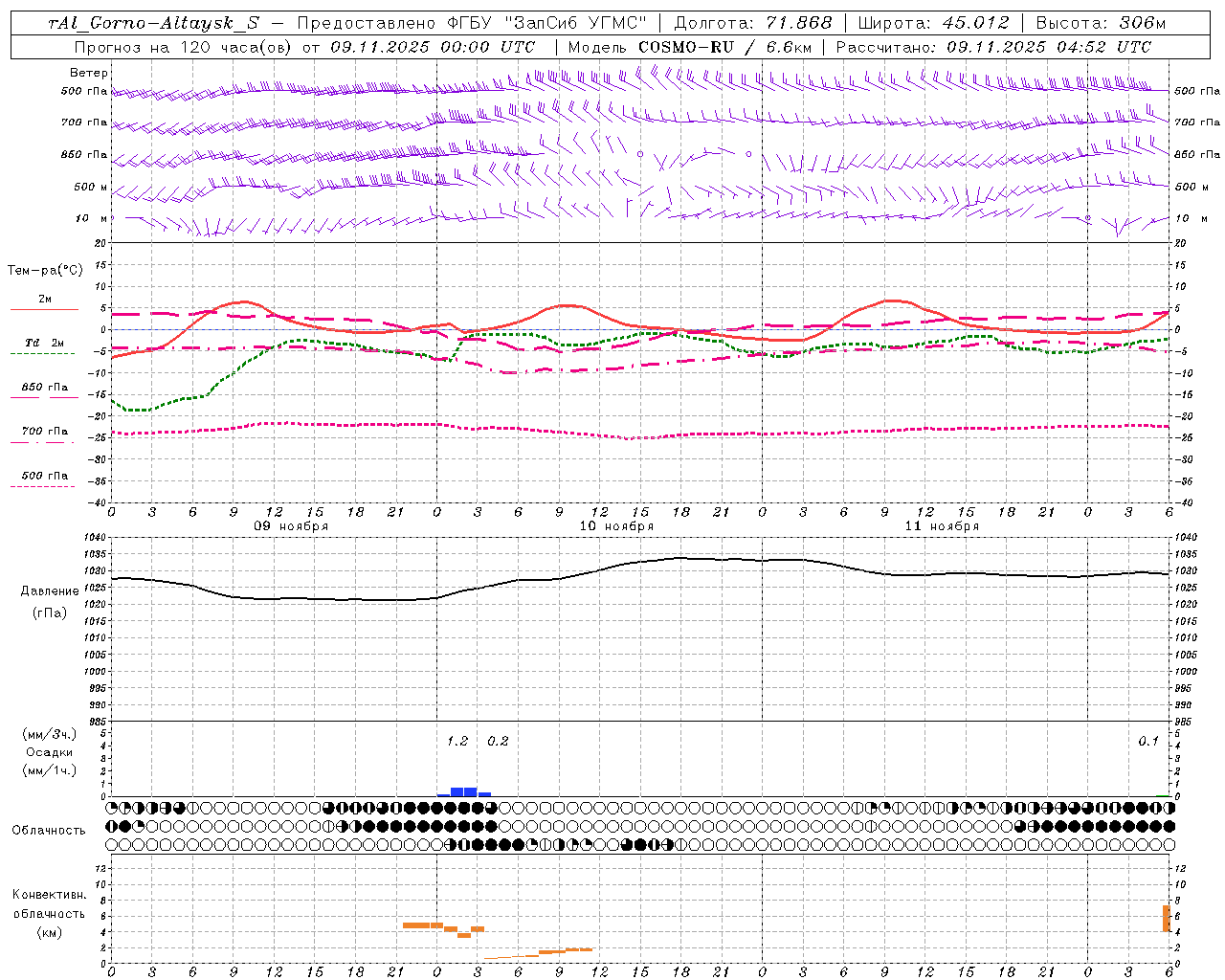Image resolution: width=1225 pixels, height=980 pixels.
Task: Click the 1.2 precipitation amount value
Action: coord(457,742)
